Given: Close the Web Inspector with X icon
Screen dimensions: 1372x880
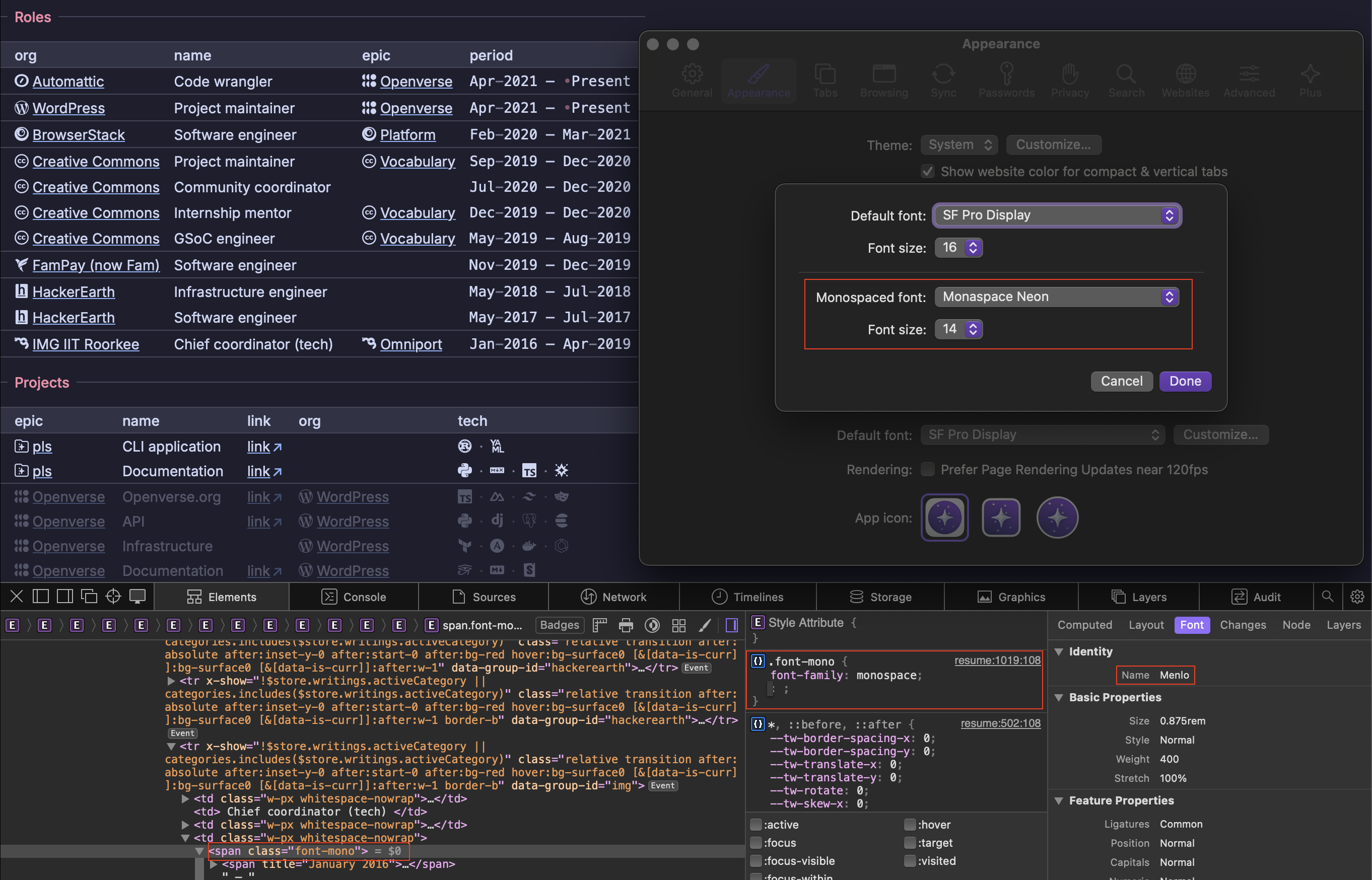Looking at the screenshot, I should point(17,597).
